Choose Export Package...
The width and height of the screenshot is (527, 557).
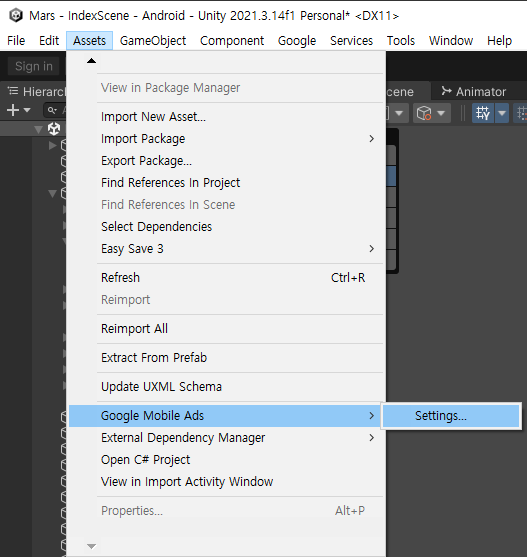[x=226, y=161]
